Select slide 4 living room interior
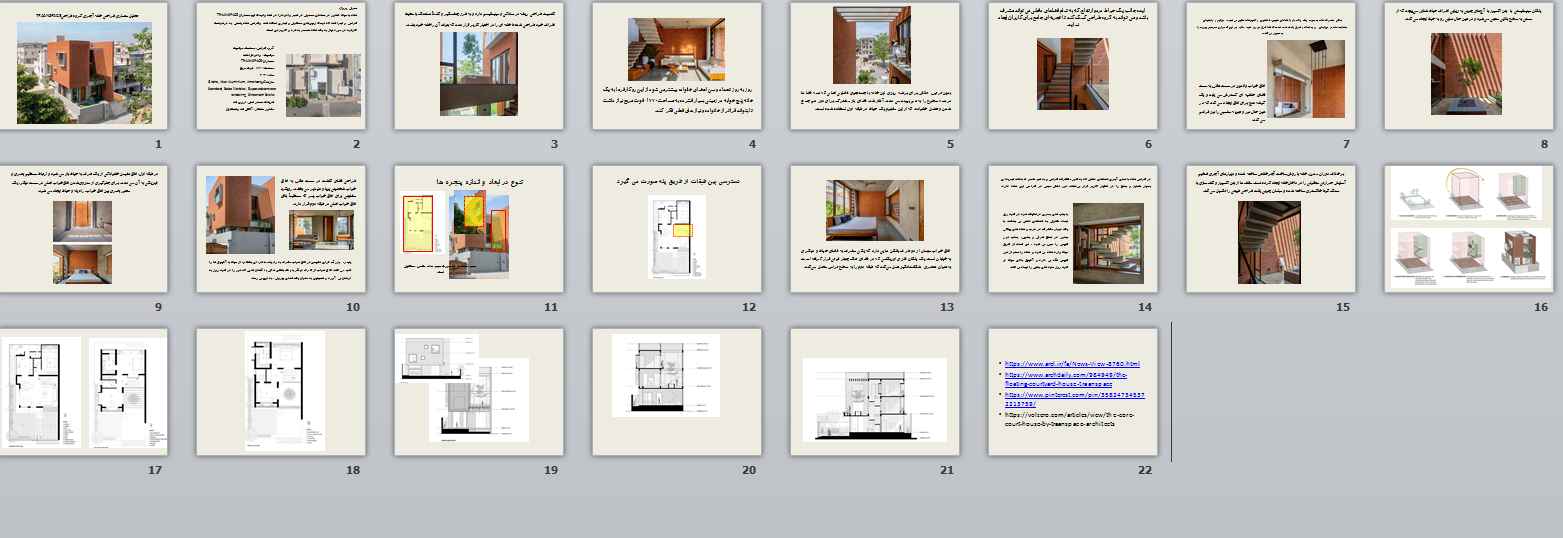Image resolution: width=1563 pixels, height=538 pixels. pos(677,66)
